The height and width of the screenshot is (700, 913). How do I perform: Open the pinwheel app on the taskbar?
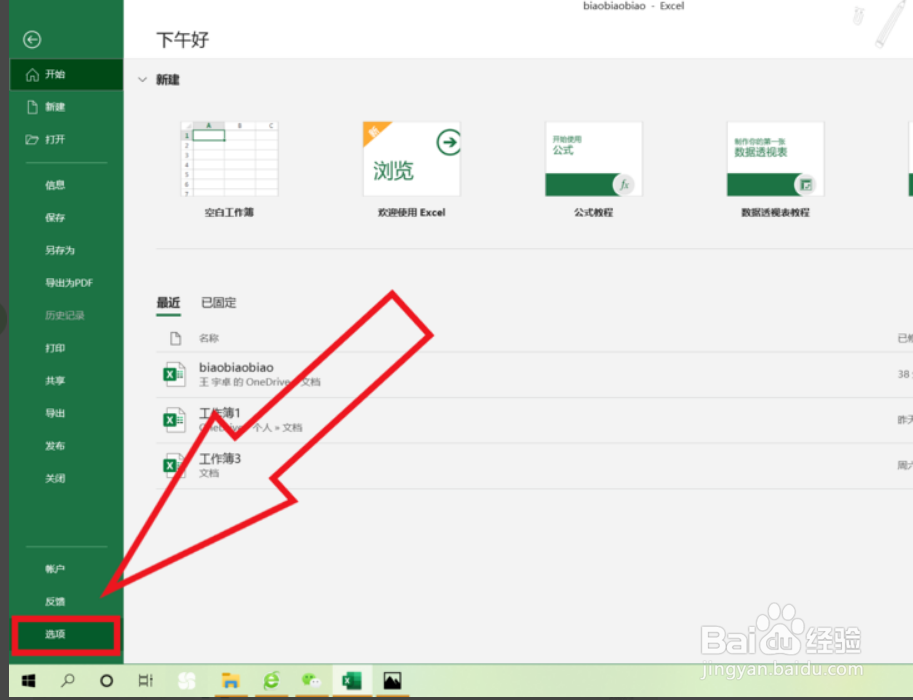coord(187,680)
